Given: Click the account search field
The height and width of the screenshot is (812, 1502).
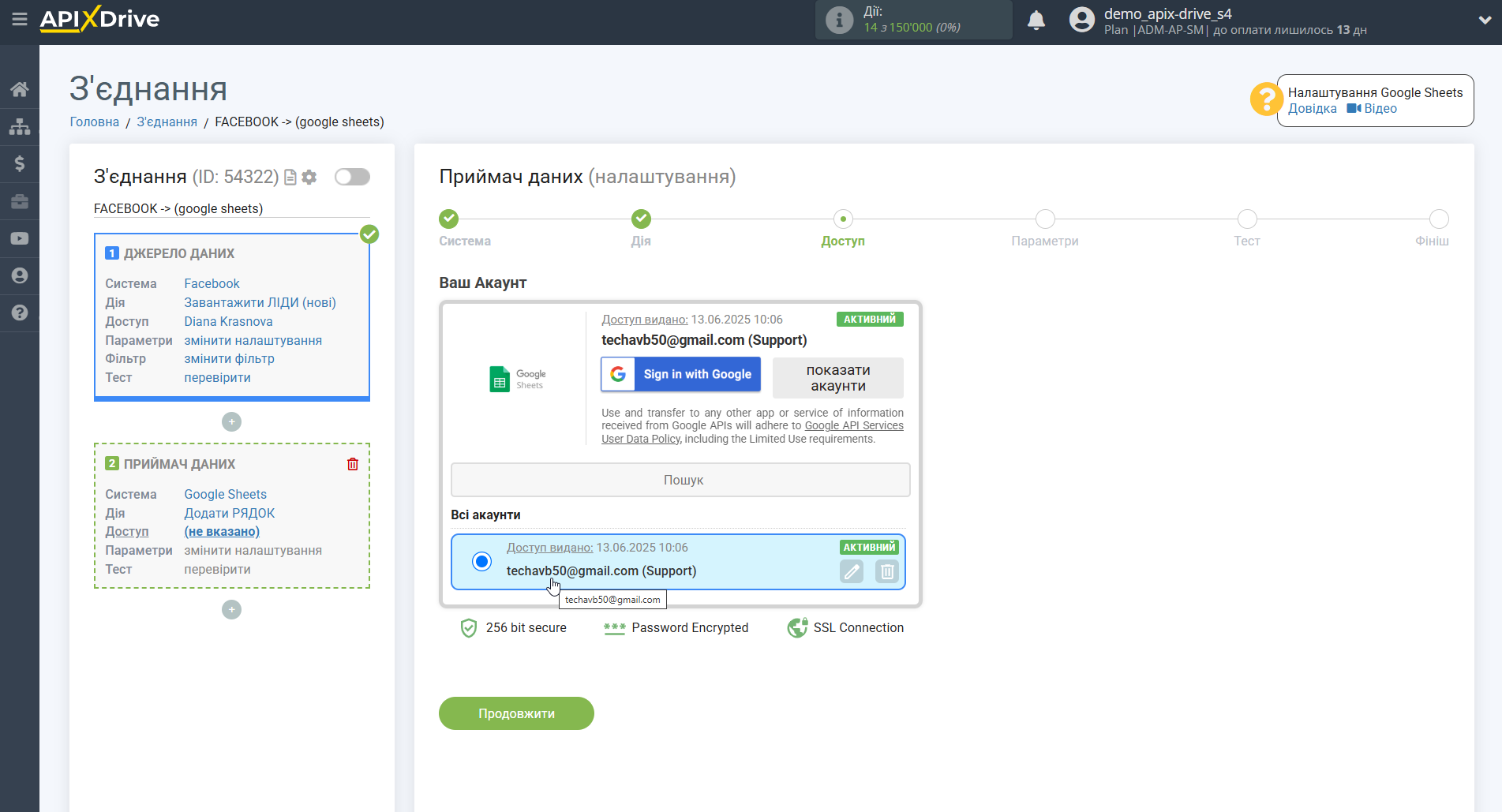Looking at the screenshot, I should click(x=680, y=480).
